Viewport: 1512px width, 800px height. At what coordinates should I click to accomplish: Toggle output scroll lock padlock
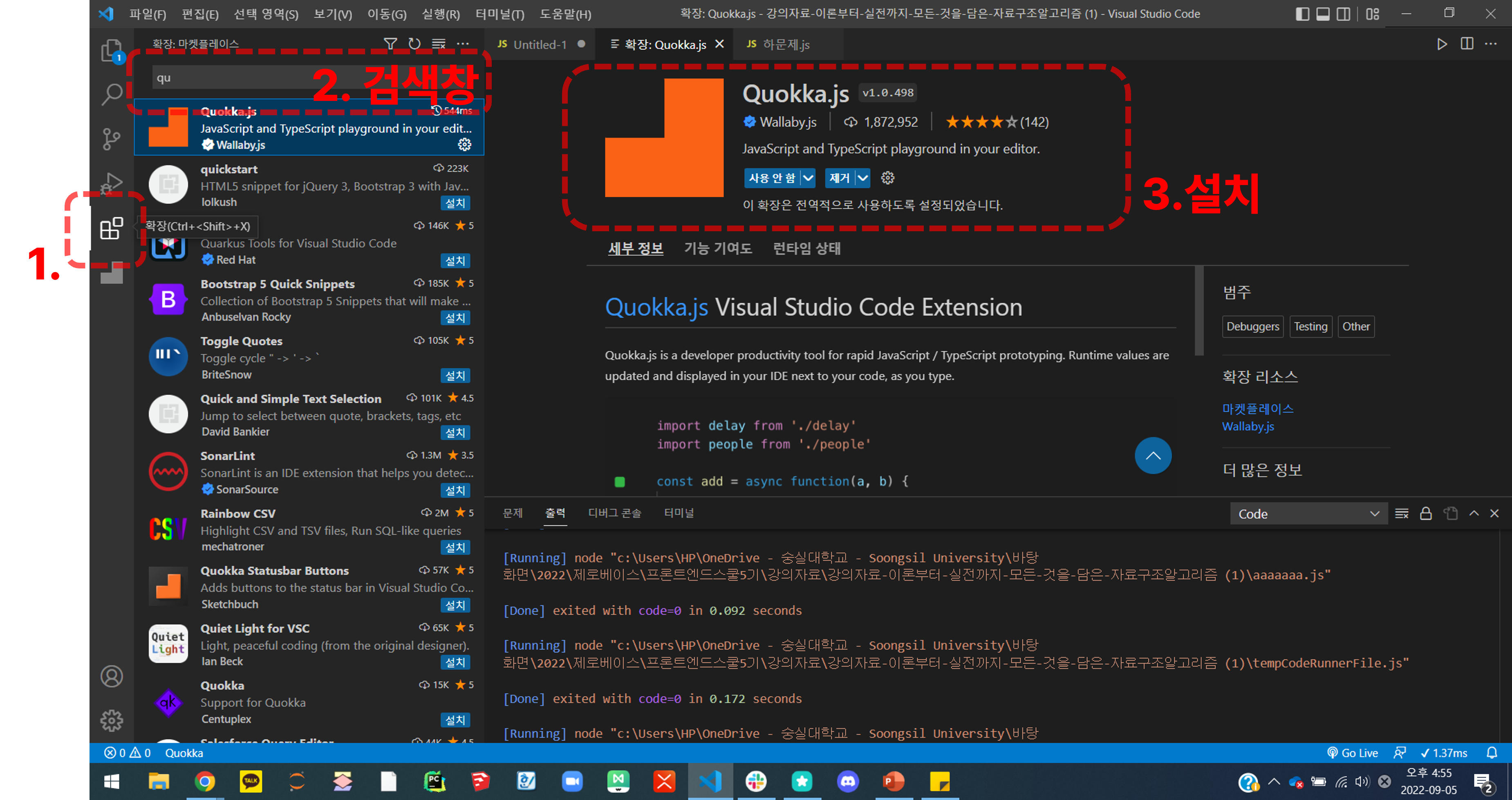click(x=1426, y=514)
